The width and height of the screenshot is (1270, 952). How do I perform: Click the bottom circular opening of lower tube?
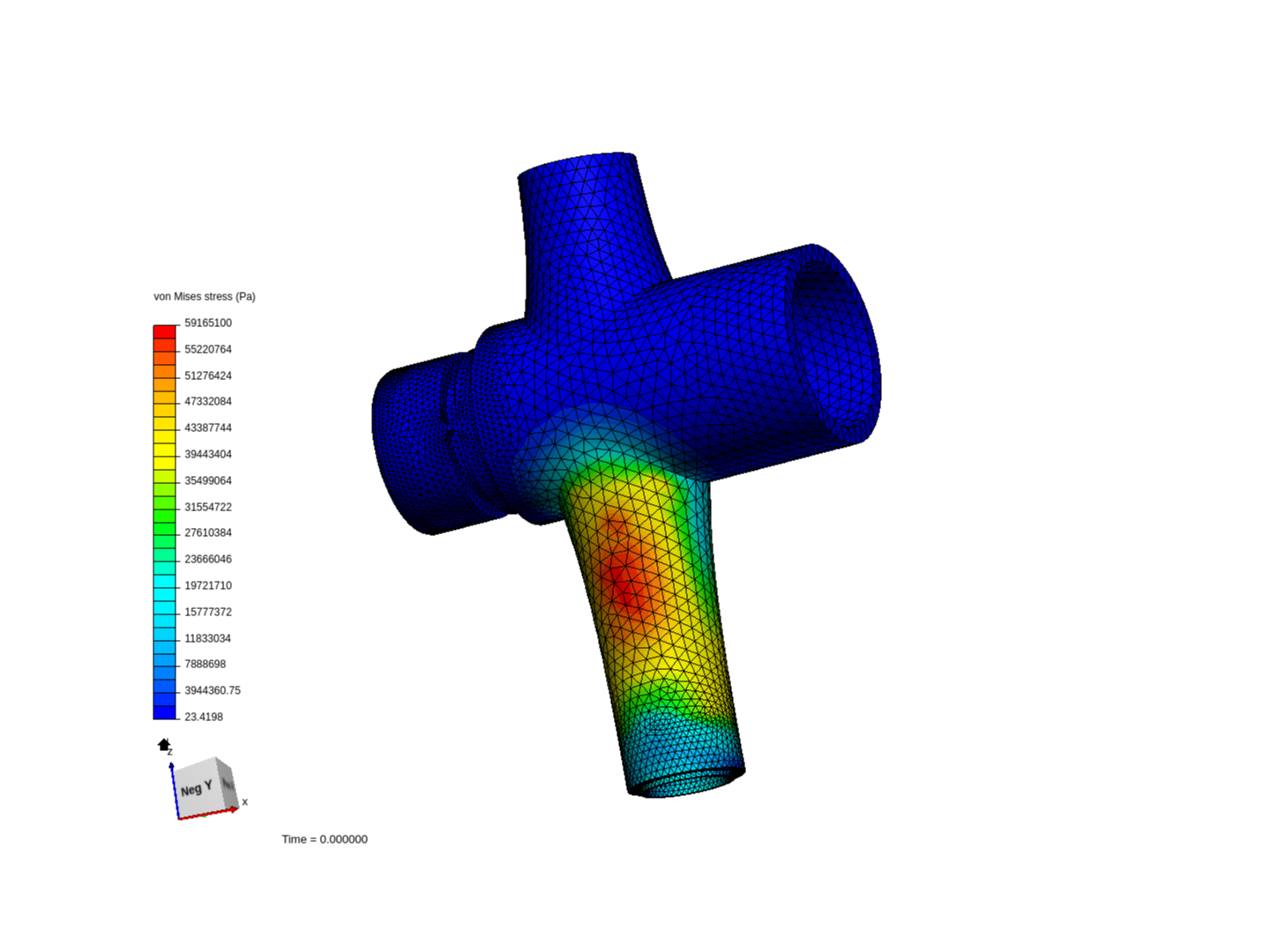coord(686,781)
